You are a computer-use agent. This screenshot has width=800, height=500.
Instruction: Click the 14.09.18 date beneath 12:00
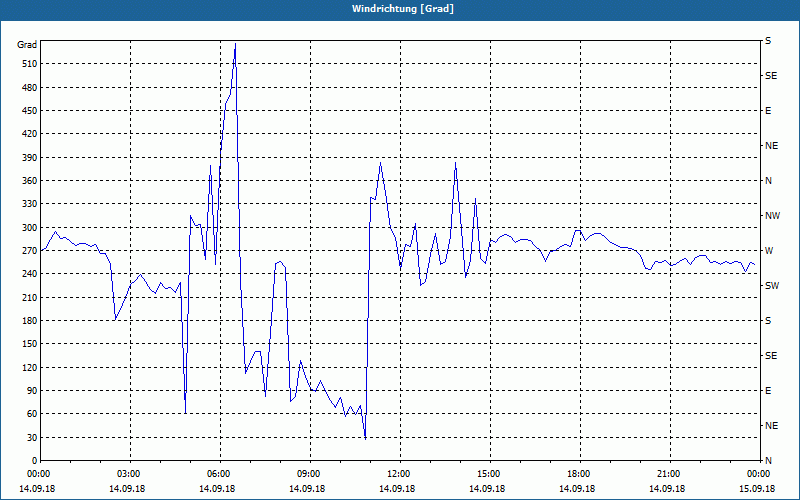tap(397, 489)
